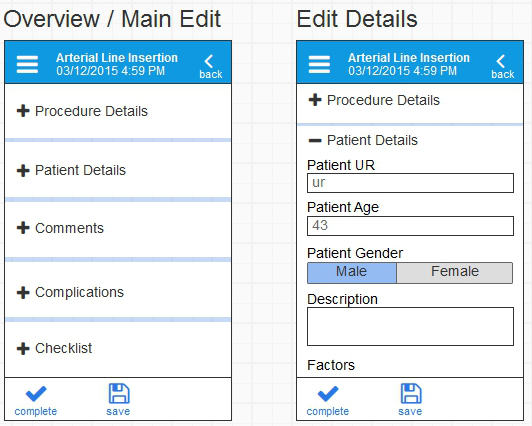The width and height of the screenshot is (532, 426).
Task: Click save floppy icon in Edit Details screen
Action: (x=411, y=393)
